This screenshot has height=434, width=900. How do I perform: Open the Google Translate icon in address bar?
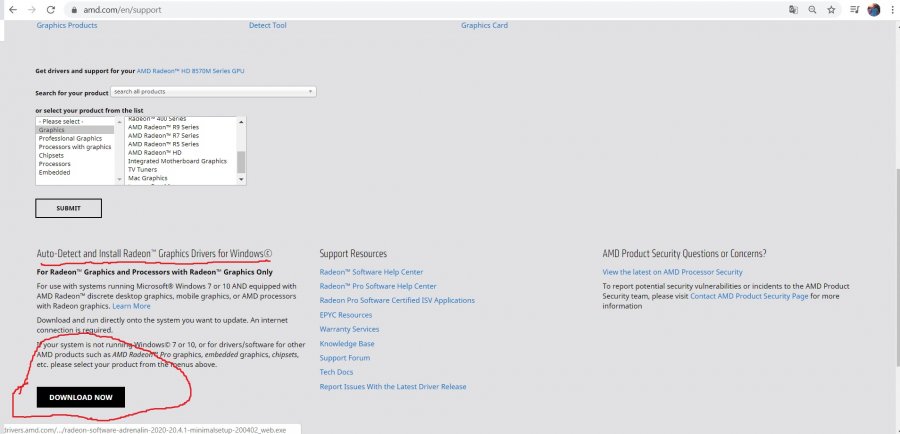tap(793, 10)
